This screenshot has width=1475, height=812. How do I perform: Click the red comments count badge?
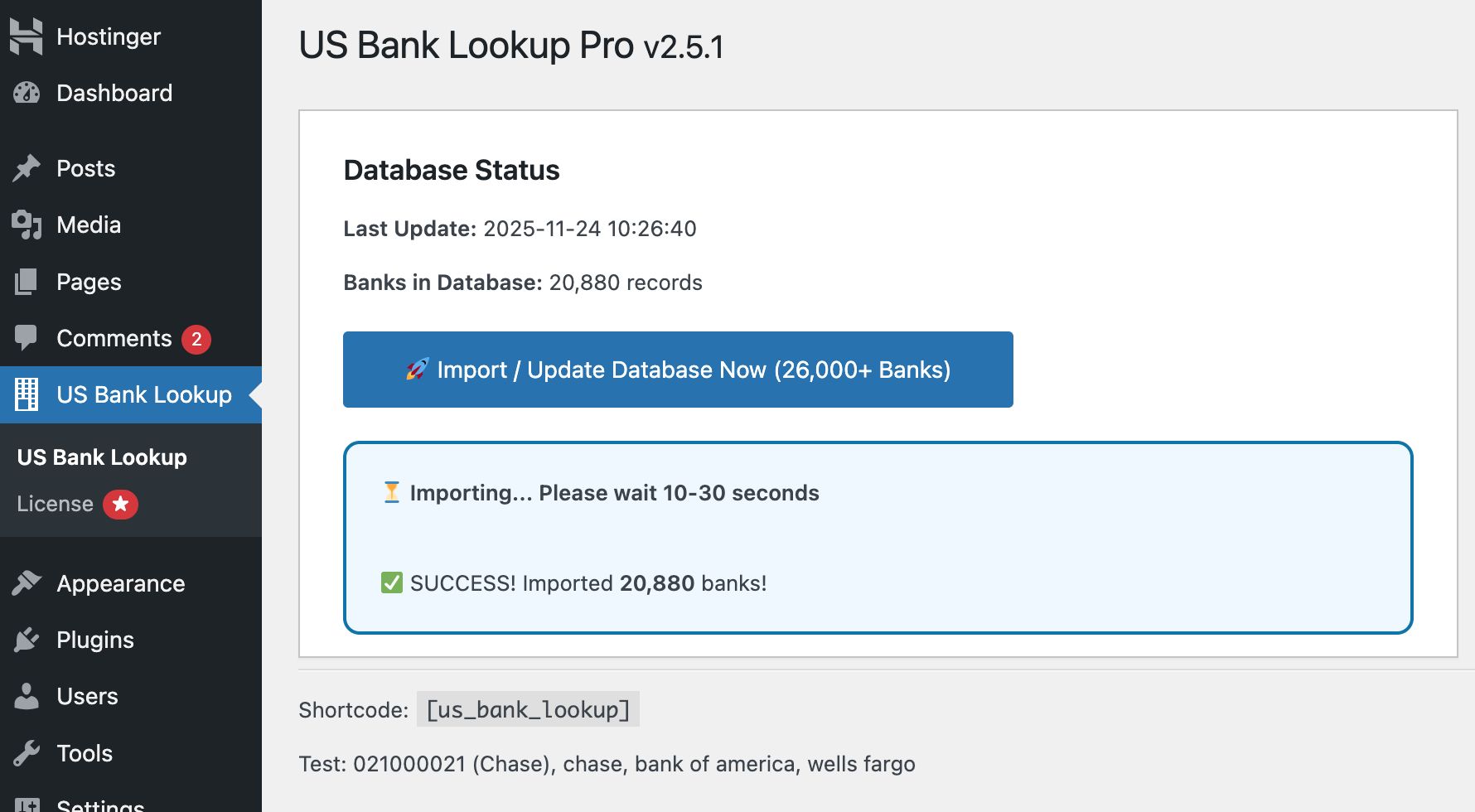point(196,339)
